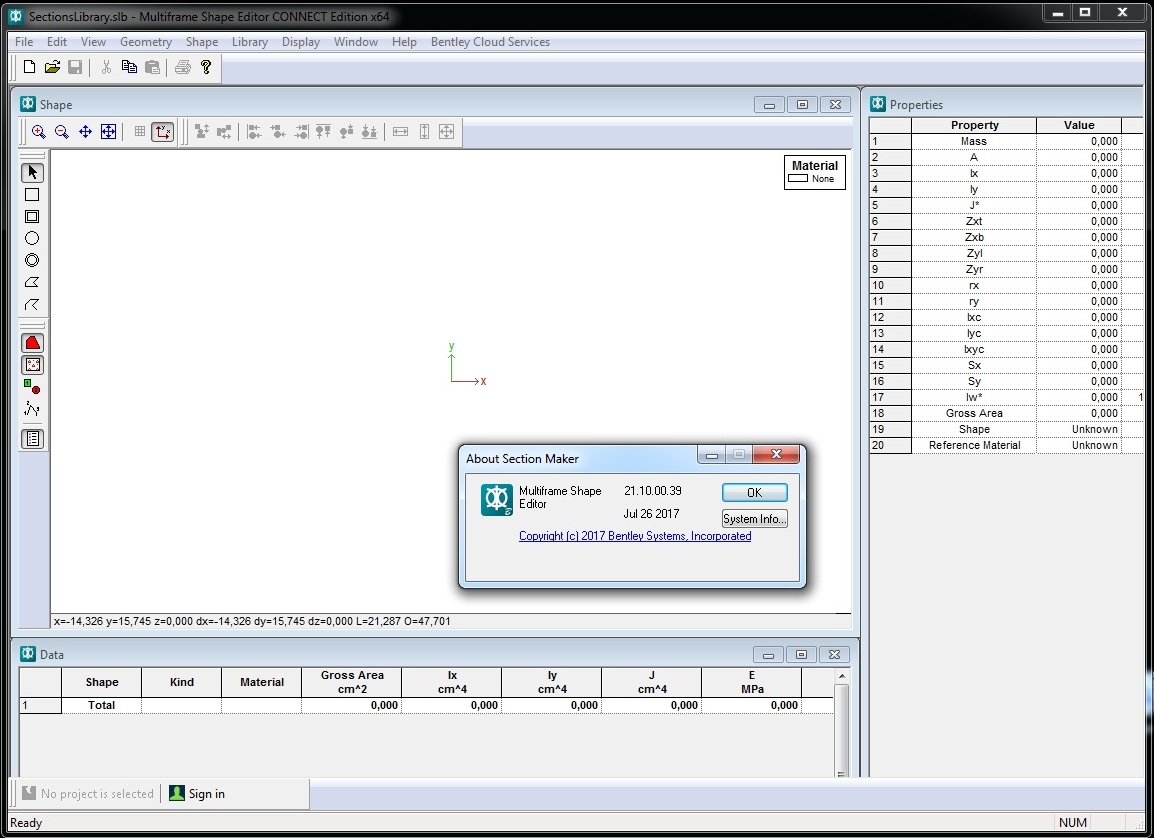Viewport: 1154px width, 838px height.
Task: Open file using the folder icon
Action: [x=52, y=67]
